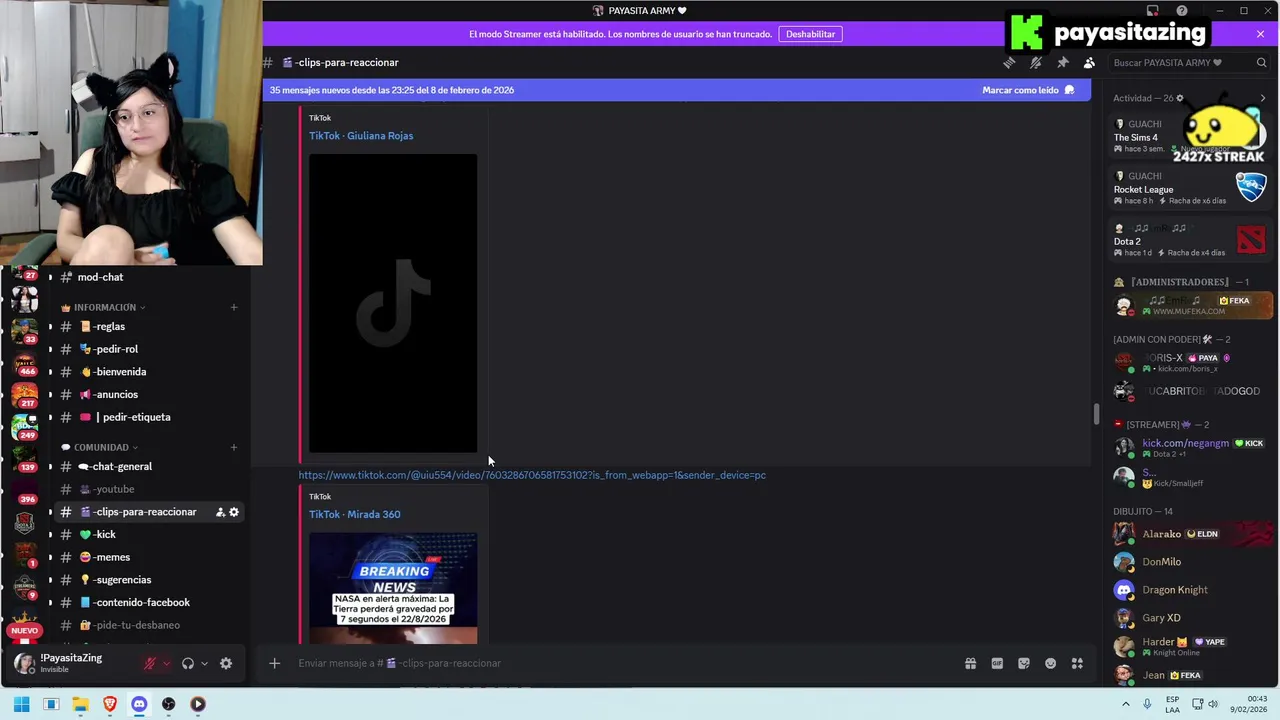
Task: Open the pedir-etiqueta channel
Action: pyautogui.click(x=146, y=417)
